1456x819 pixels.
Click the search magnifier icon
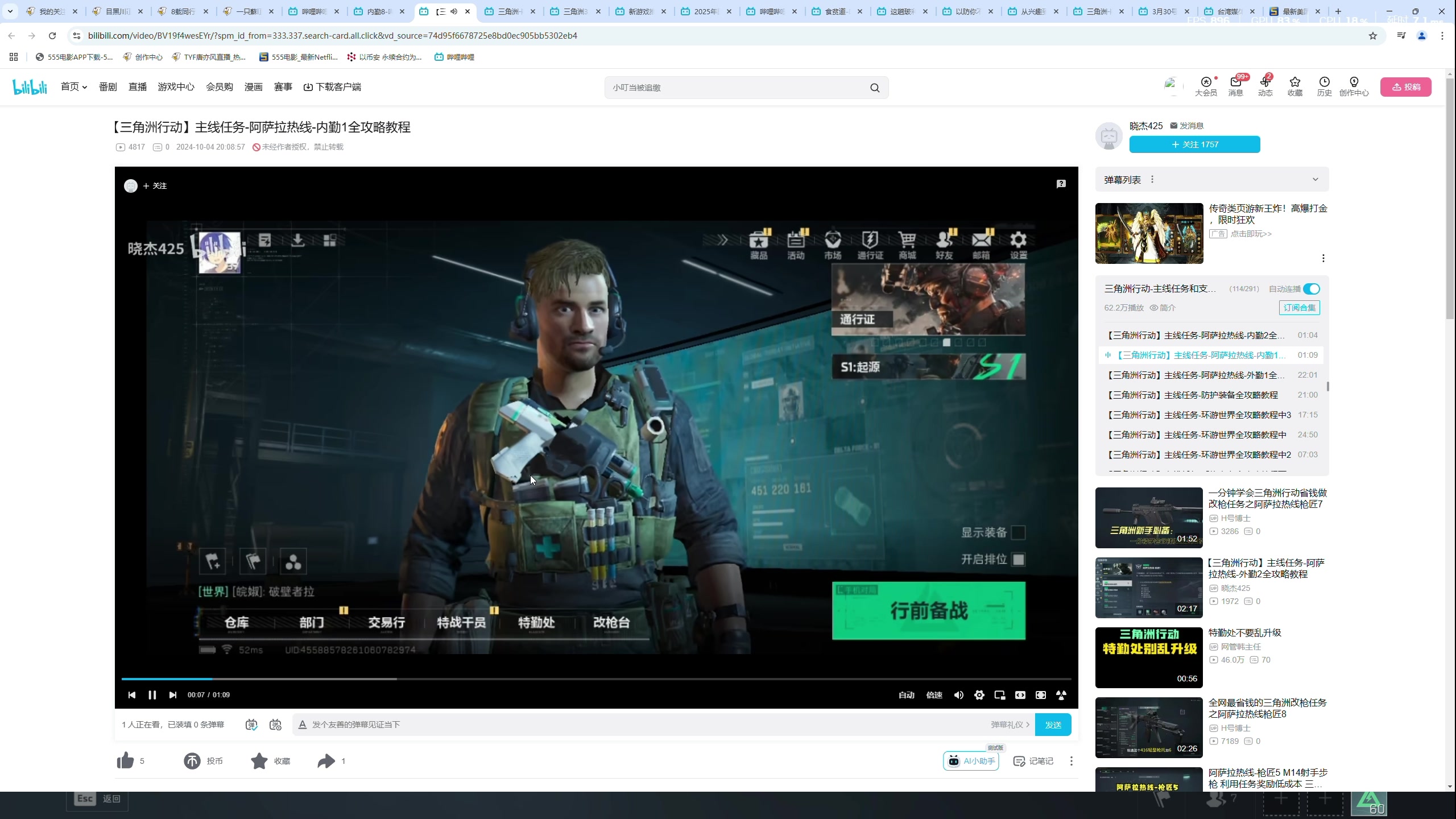coord(875,88)
